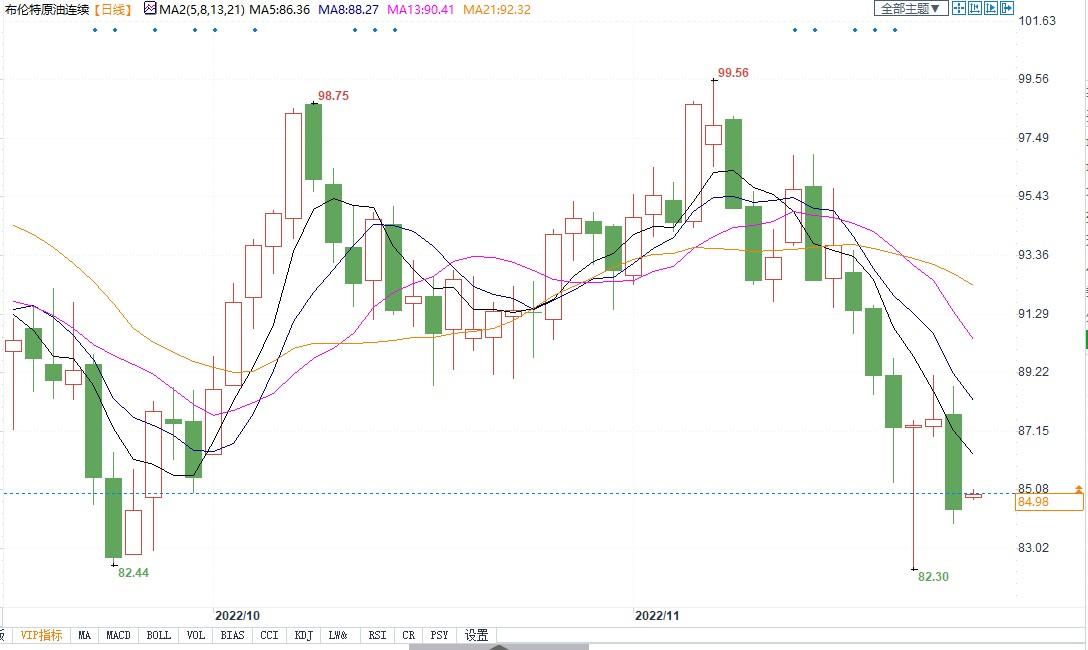Click the 98.75 high price label
Image resolution: width=1088 pixels, height=650 pixels.
pyautogui.click(x=333, y=96)
